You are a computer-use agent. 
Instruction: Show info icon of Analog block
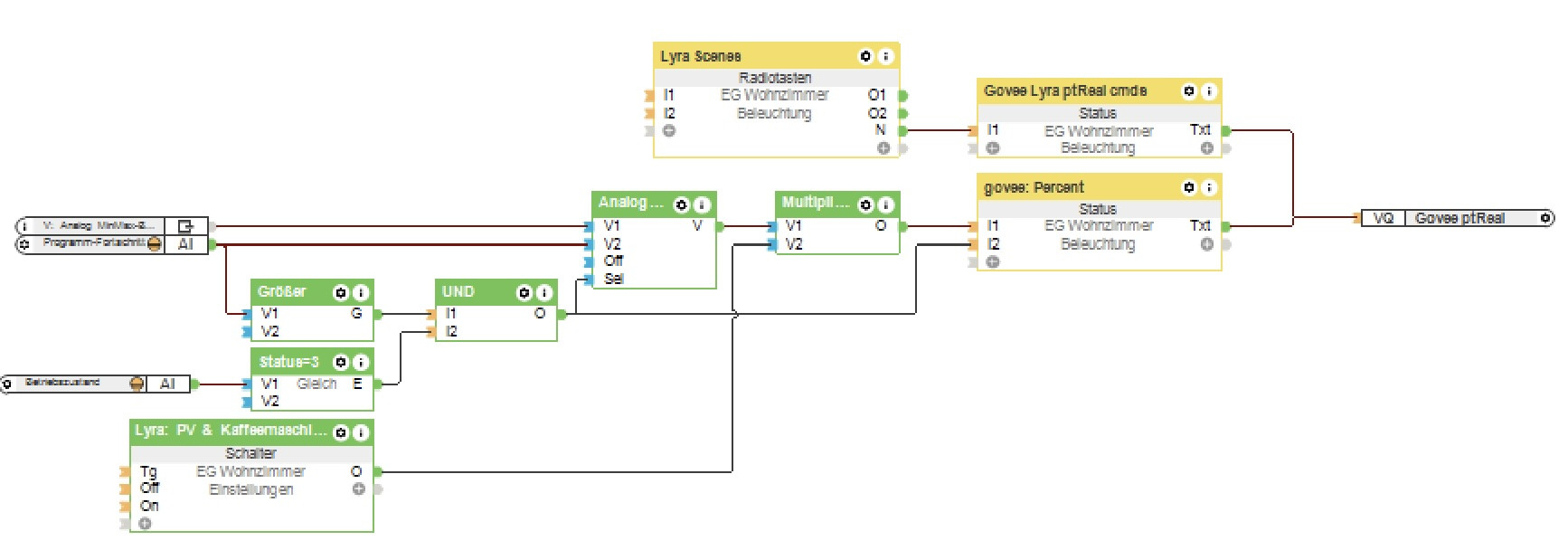[x=702, y=204]
